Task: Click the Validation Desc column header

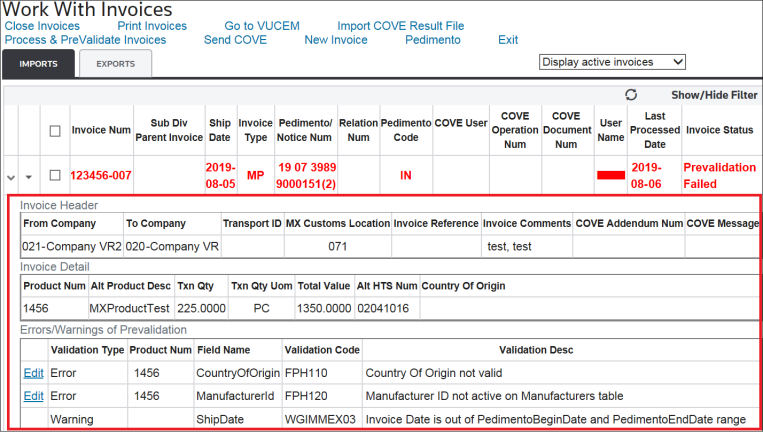Action: coord(536,350)
